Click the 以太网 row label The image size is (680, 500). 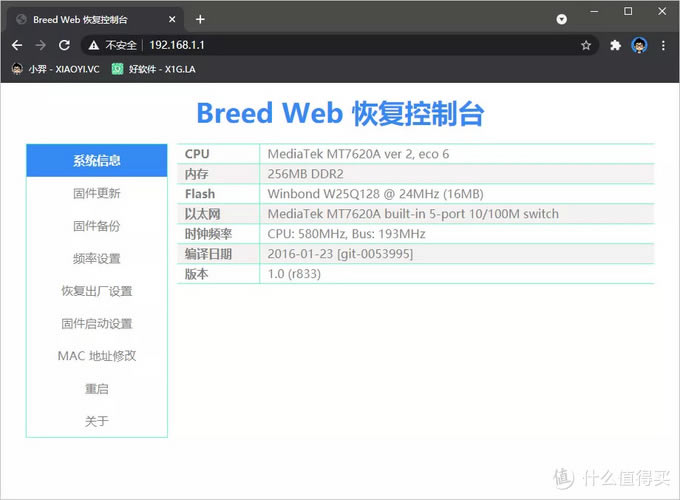point(203,214)
